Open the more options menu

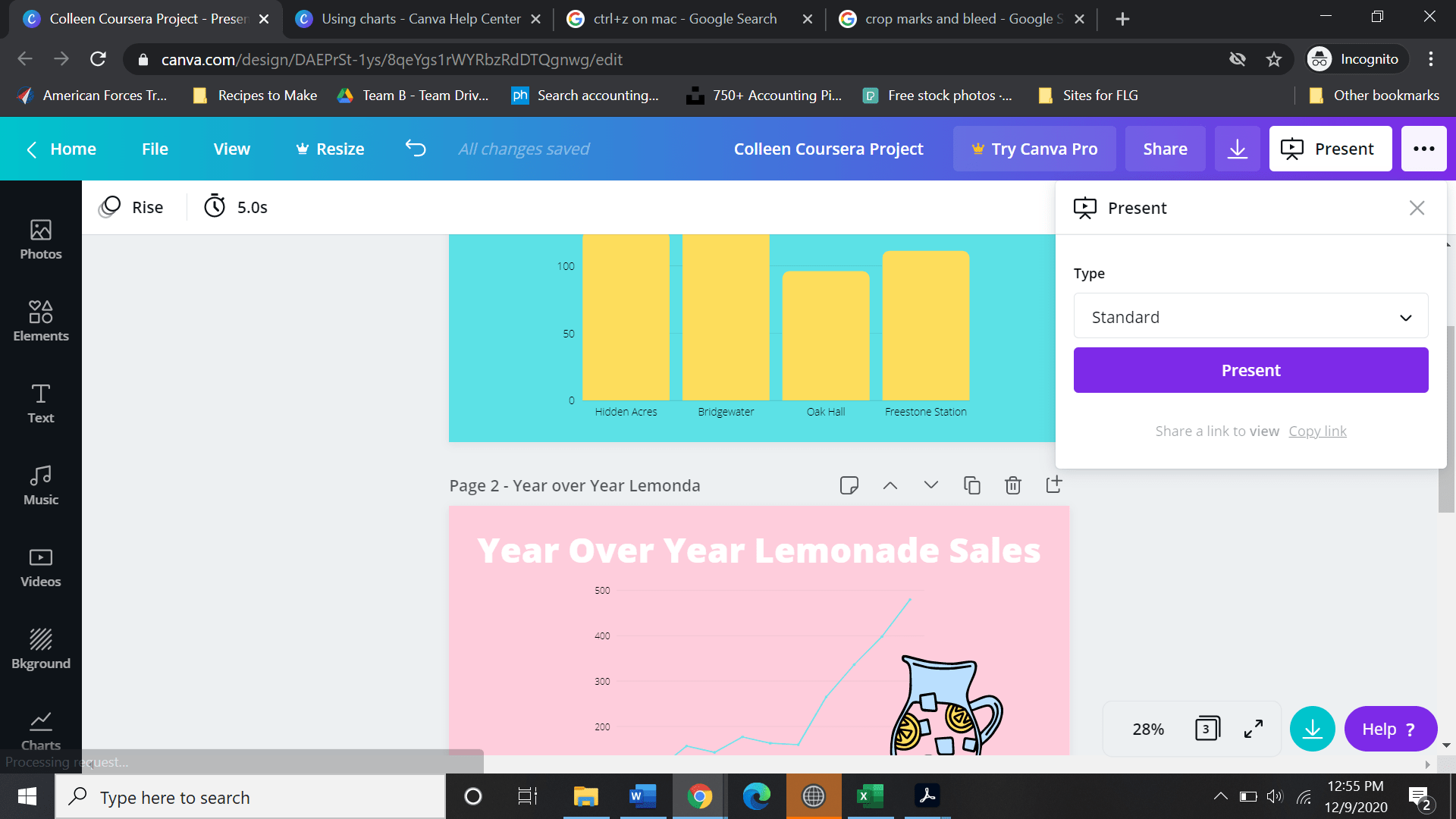[x=1423, y=149]
